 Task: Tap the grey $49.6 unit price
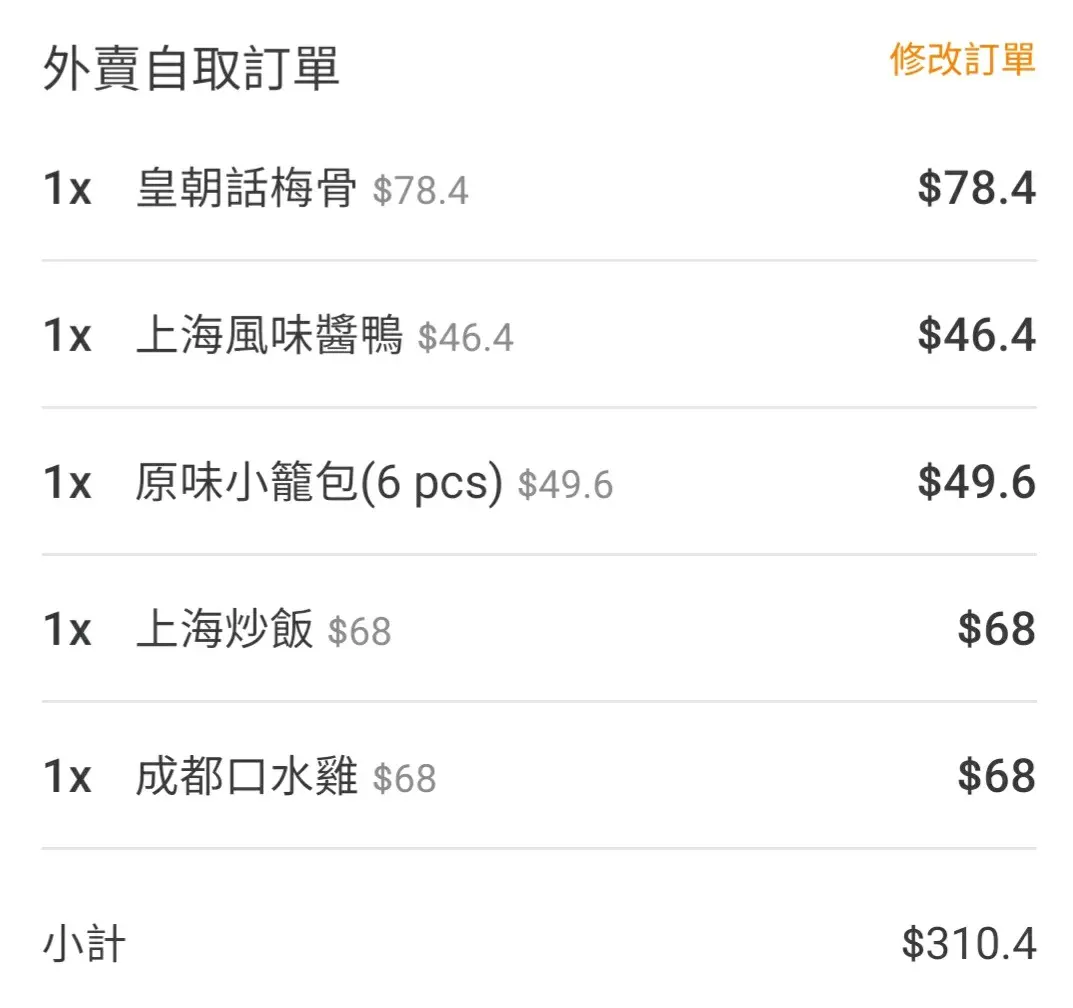coord(565,485)
